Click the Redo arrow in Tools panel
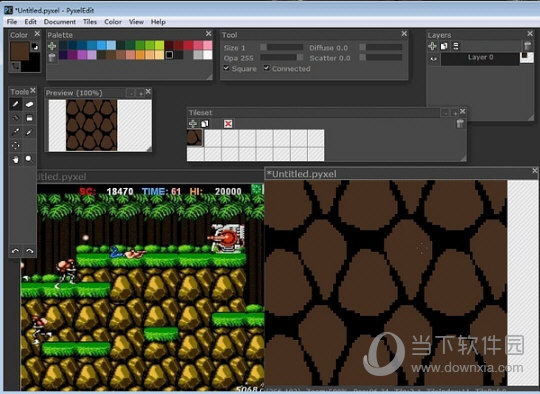The width and height of the screenshot is (540, 394). pyautogui.click(x=29, y=251)
